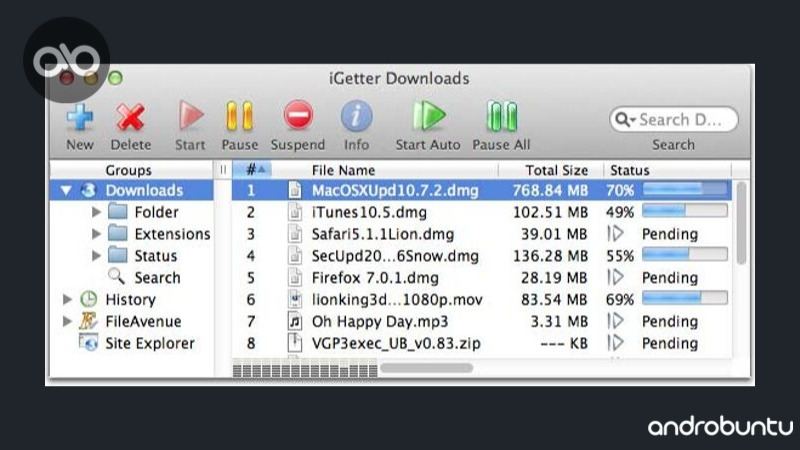Click the History clock icon

(x=89, y=299)
